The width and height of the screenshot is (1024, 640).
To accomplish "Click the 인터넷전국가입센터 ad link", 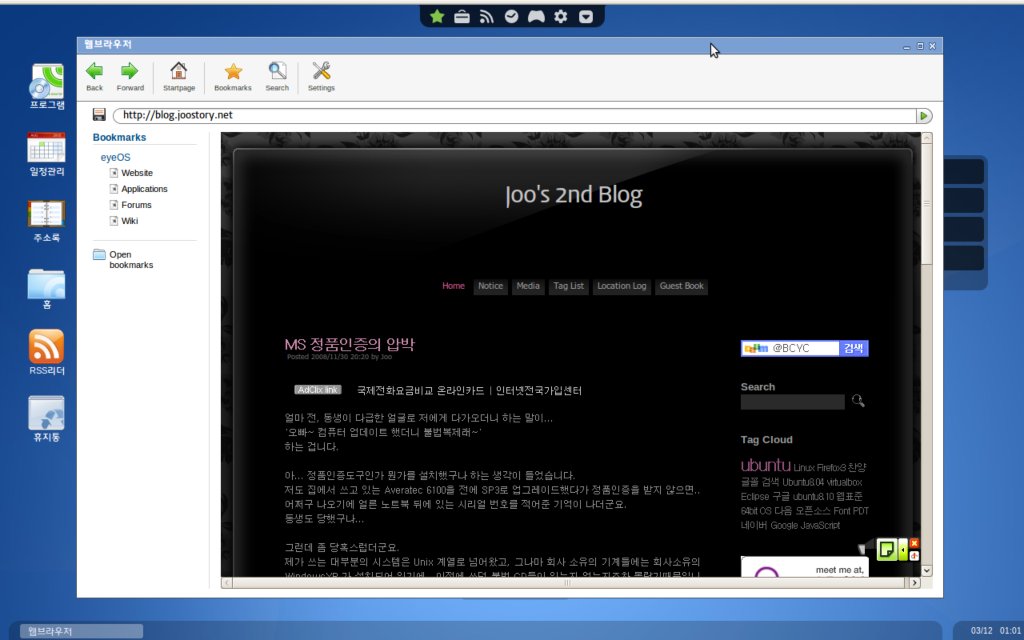I will click(x=539, y=391).
